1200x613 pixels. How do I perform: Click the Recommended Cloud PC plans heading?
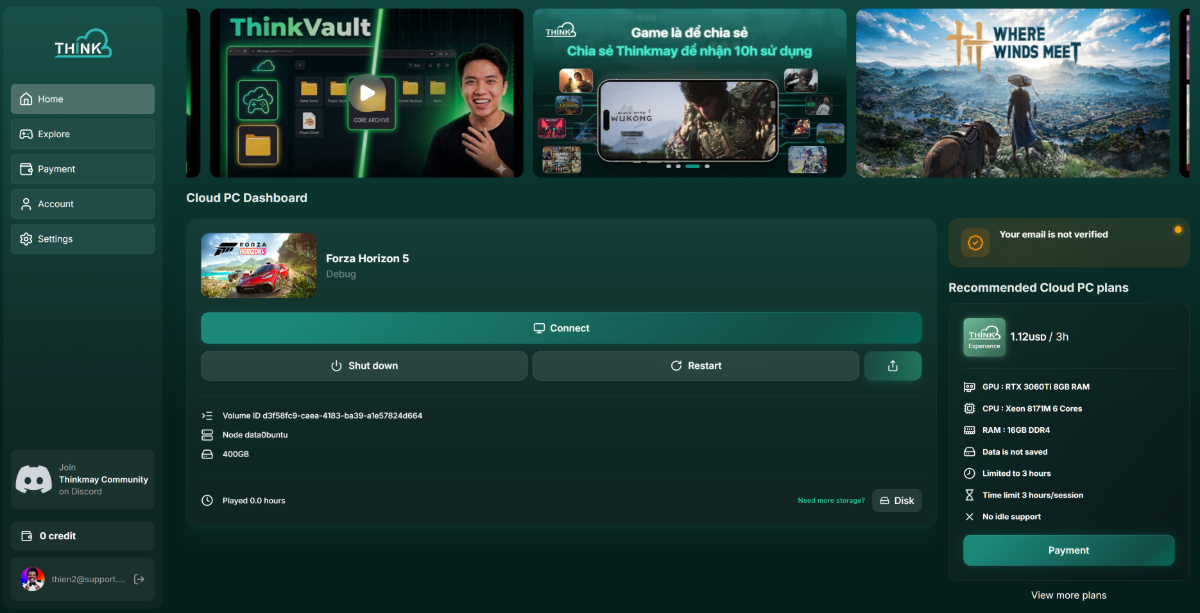pos(1038,288)
